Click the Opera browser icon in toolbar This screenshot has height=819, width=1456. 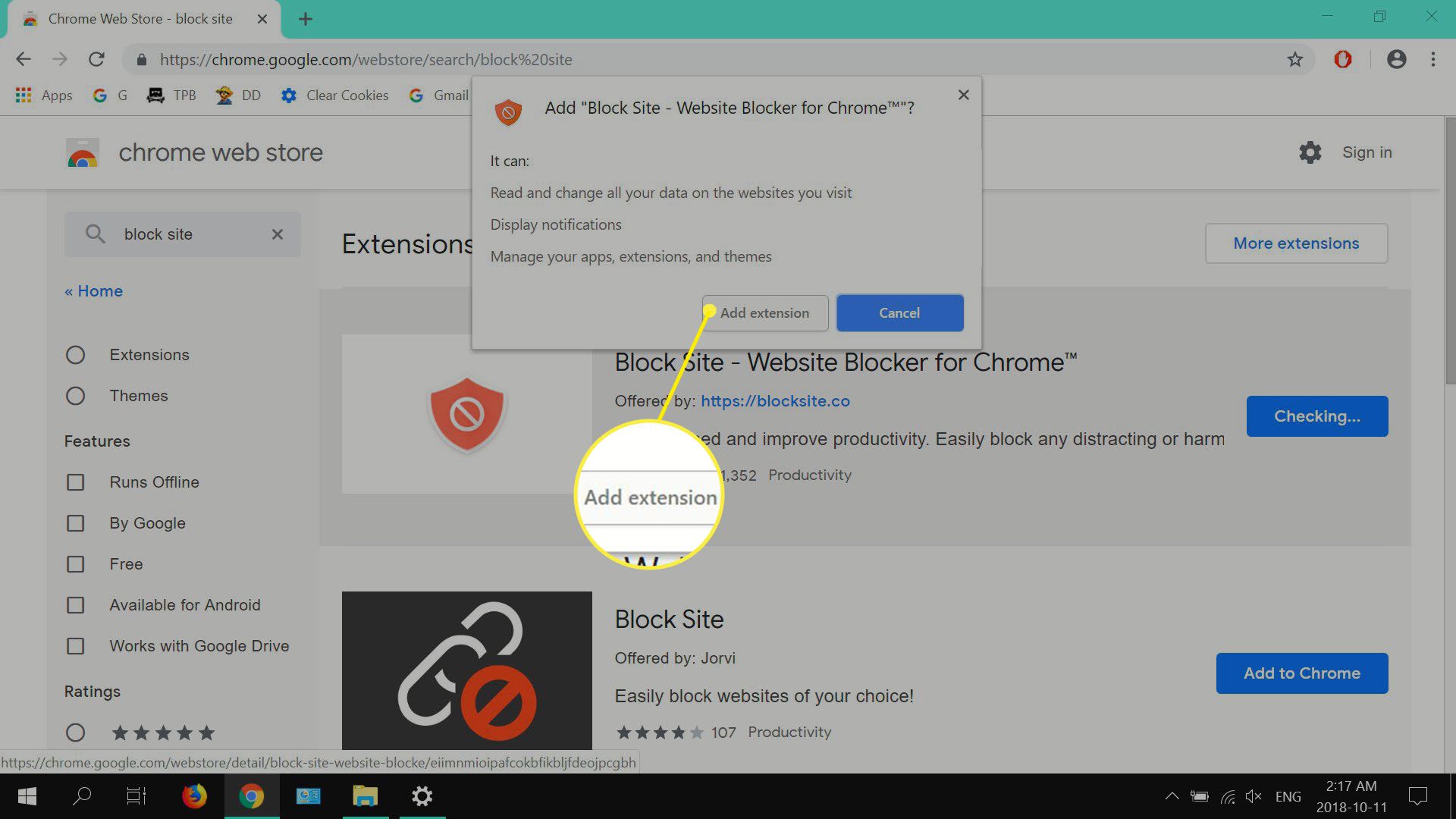click(x=1344, y=59)
